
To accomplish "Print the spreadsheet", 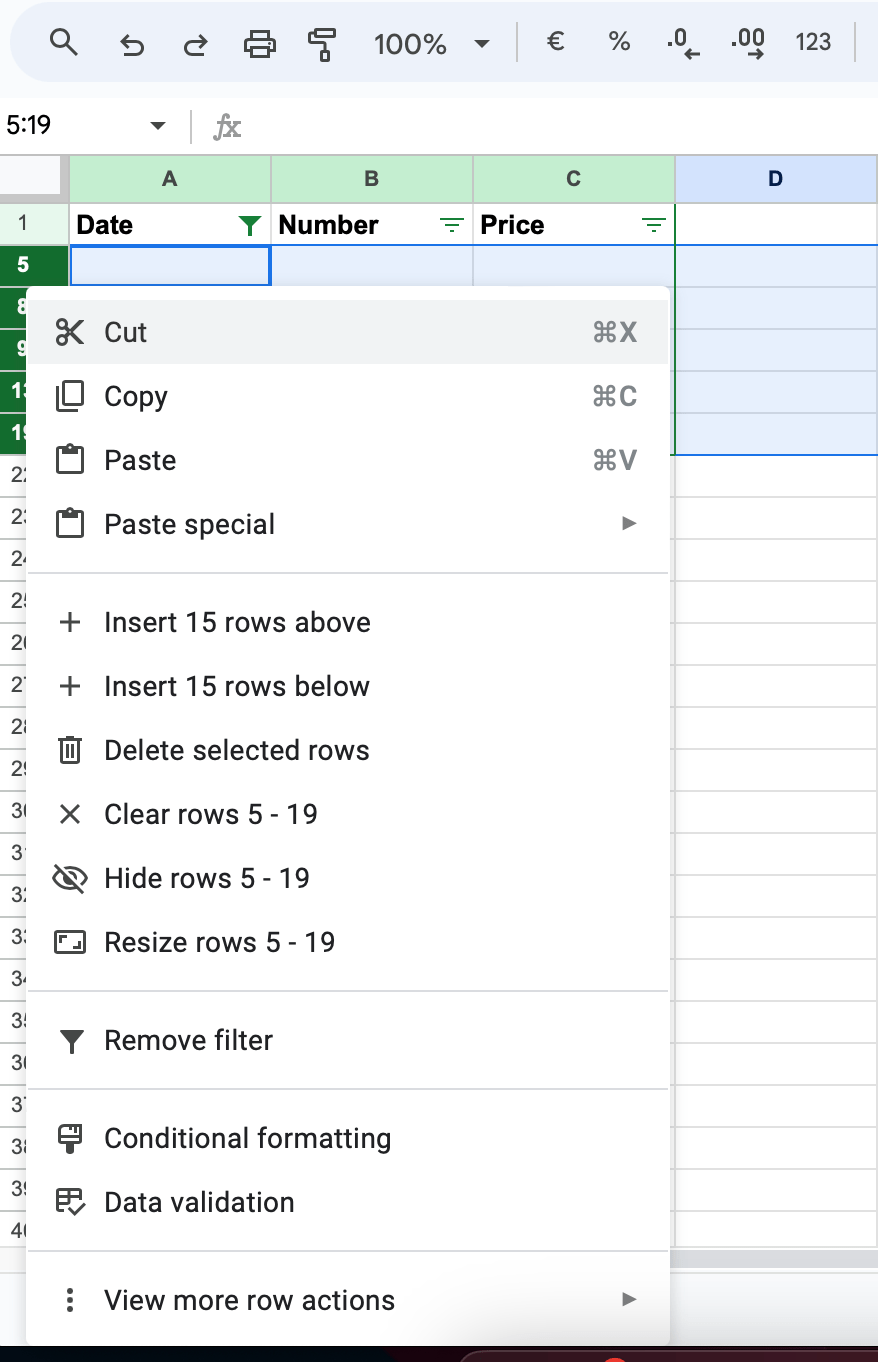I will point(259,42).
